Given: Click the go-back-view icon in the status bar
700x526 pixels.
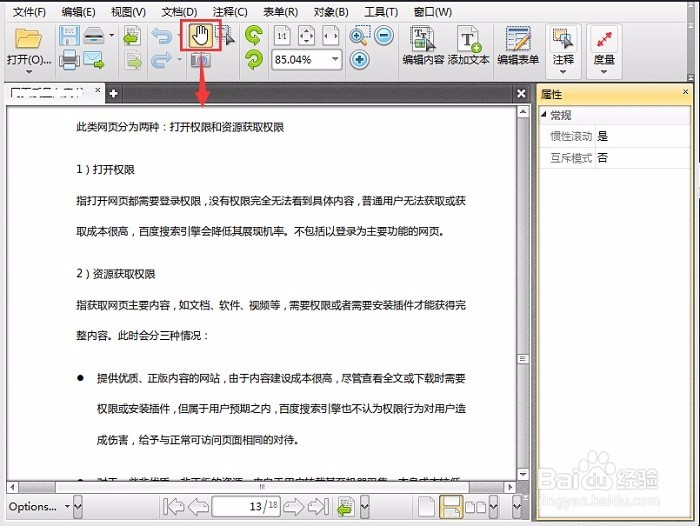Looking at the screenshot, I should coord(346,507).
